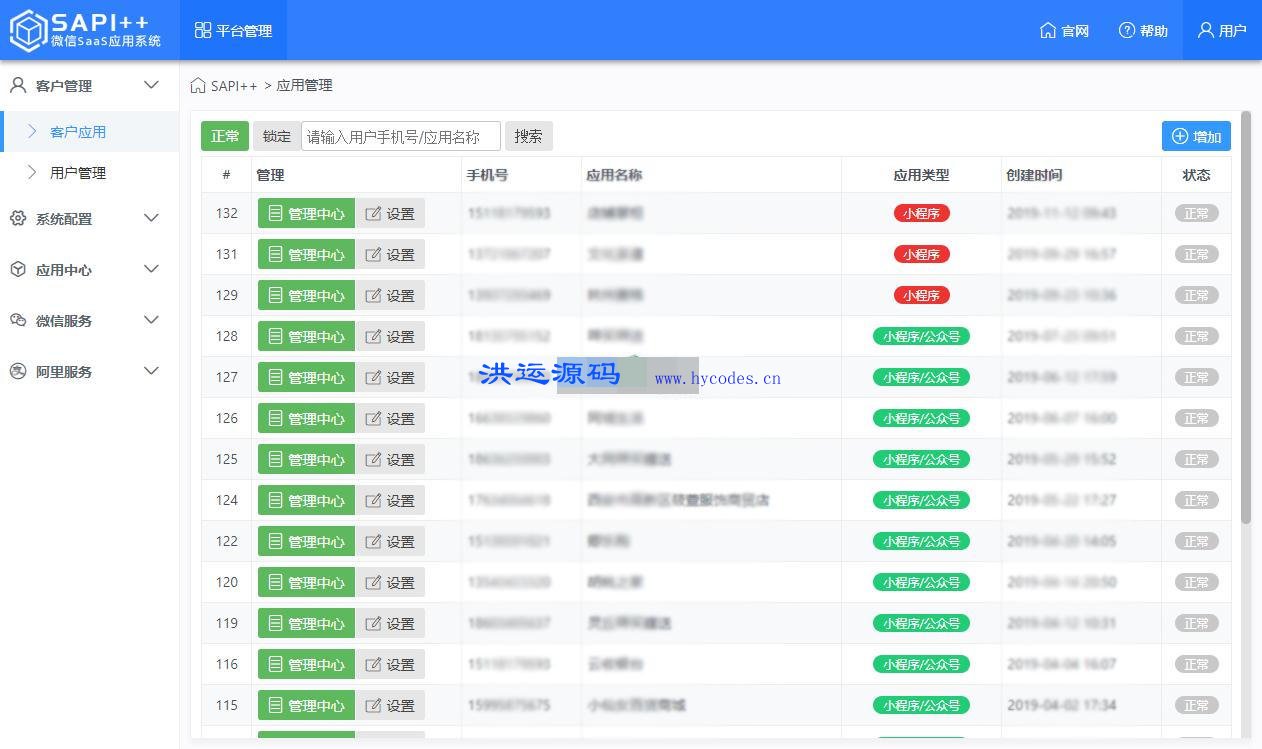This screenshot has width=1262, height=749.
Task: Click the question mark help icon
Action: click(x=1127, y=30)
